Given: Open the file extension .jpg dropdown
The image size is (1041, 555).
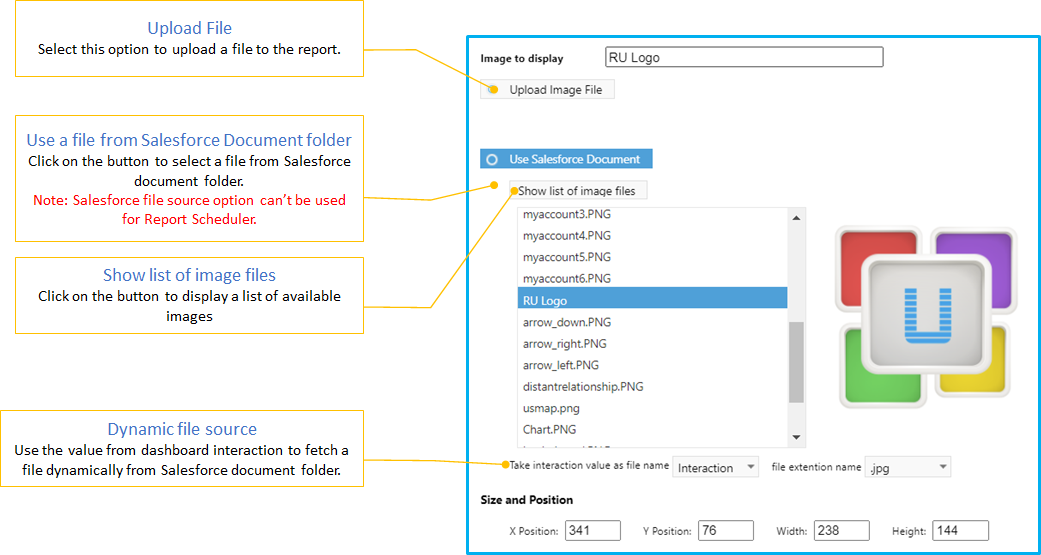Looking at the screenshot, I should tap(908, 467).
